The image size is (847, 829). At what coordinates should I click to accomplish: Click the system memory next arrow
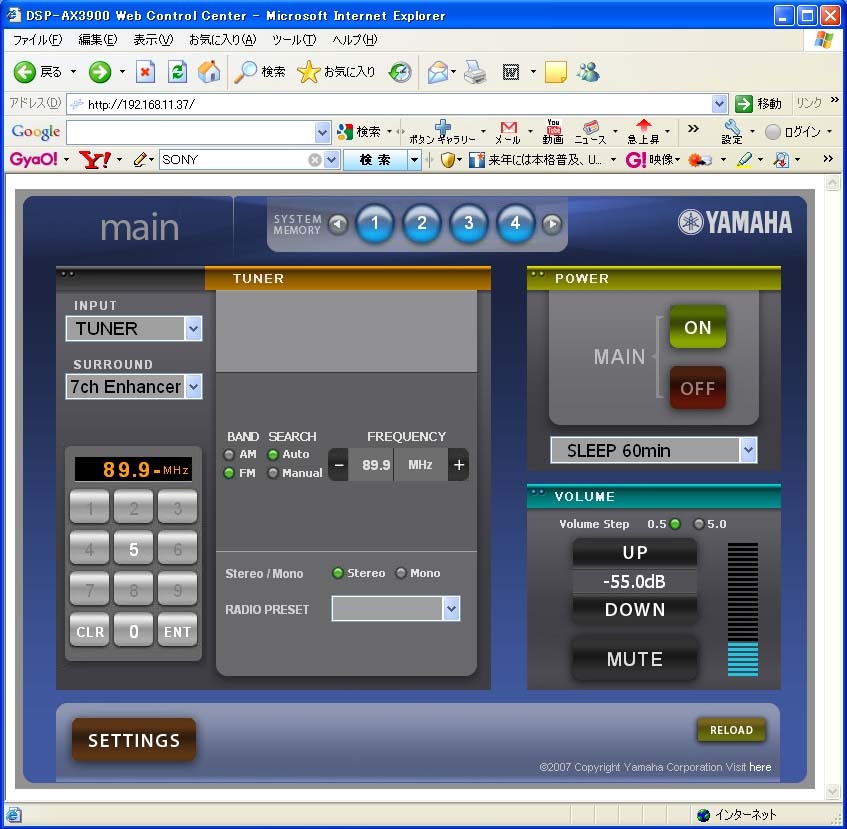[552, 224]
